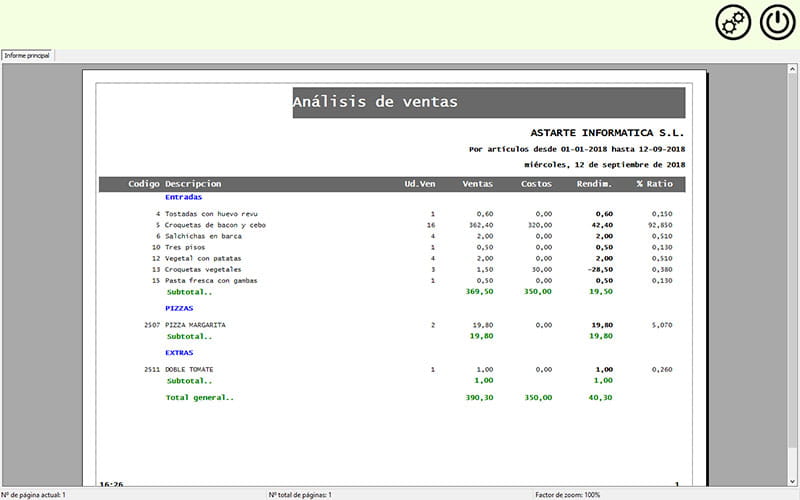The image size is (800, 500).
Task: Select the % Ratio column header
Action: [x=654, y=184]
